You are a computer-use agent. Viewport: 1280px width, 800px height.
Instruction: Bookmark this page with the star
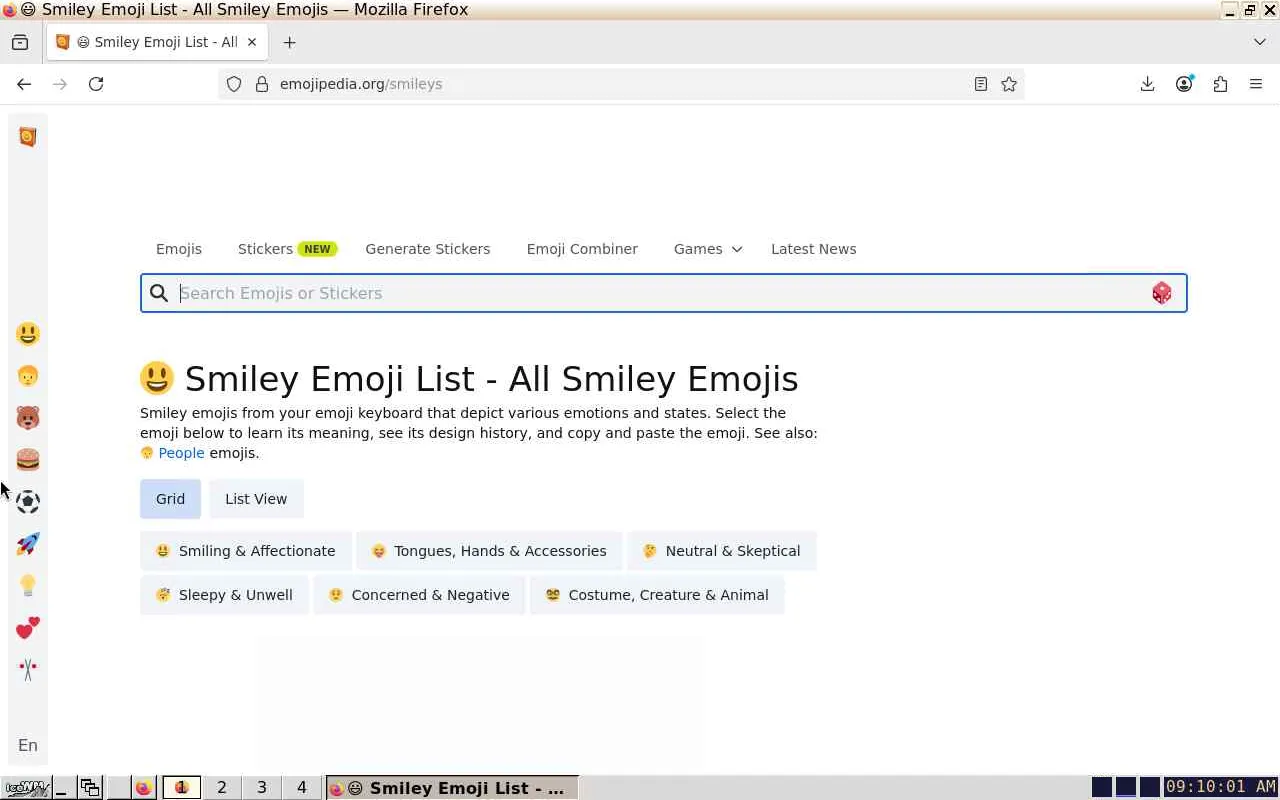pos(1009,84)
